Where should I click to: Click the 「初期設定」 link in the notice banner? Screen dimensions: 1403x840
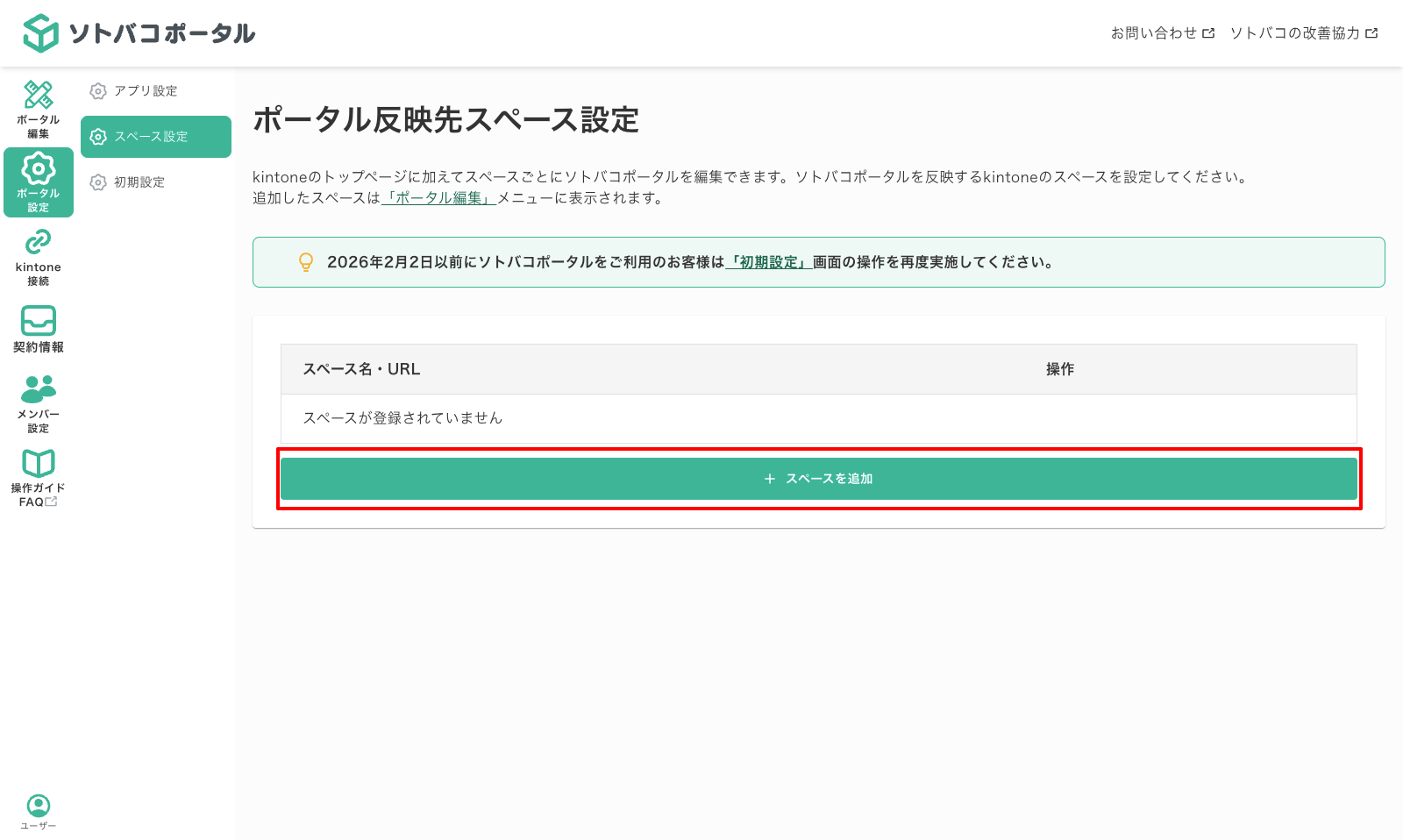(768, 262)
